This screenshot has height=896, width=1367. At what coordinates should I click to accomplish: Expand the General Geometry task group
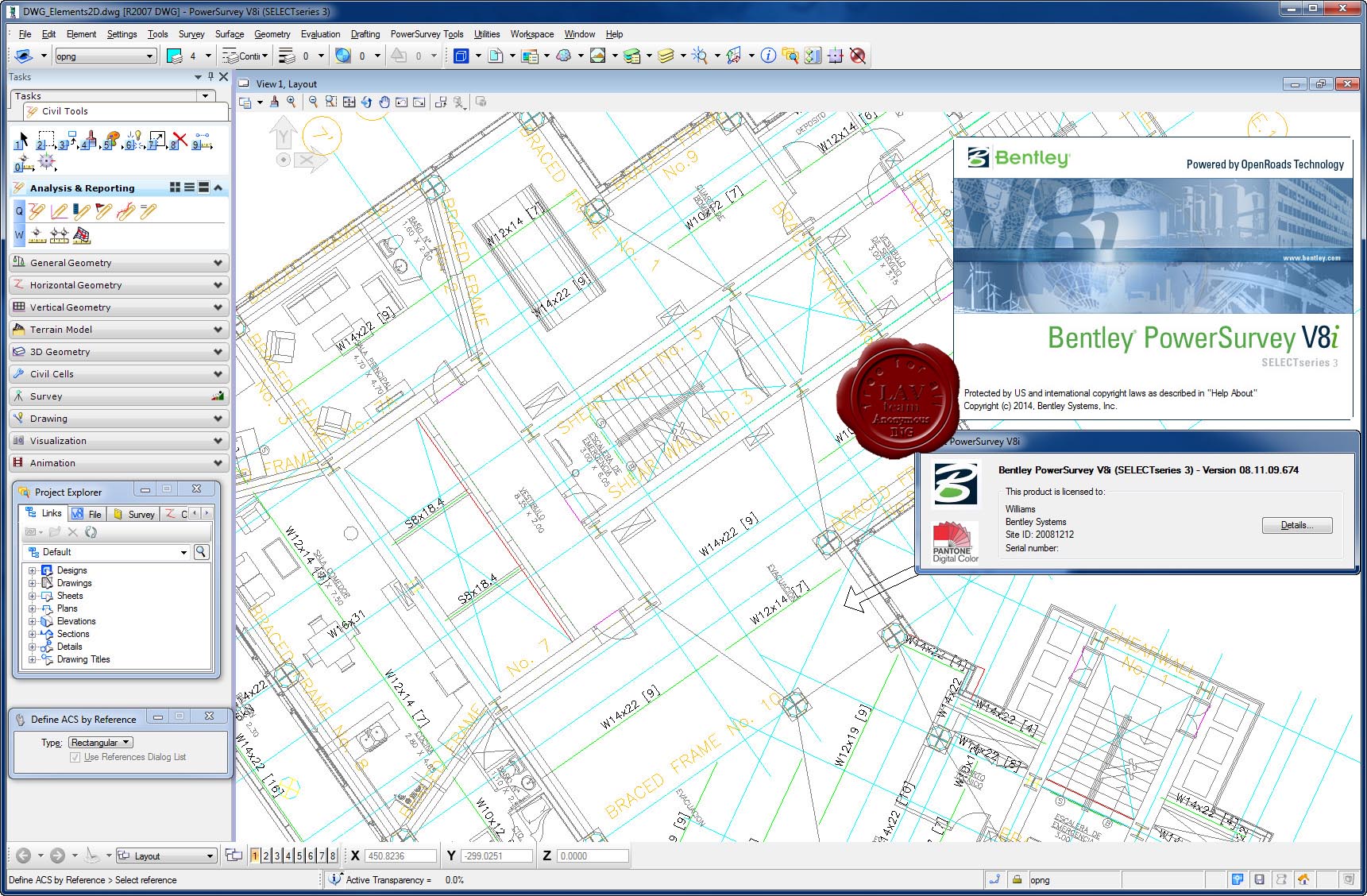(x=119, y=262)
